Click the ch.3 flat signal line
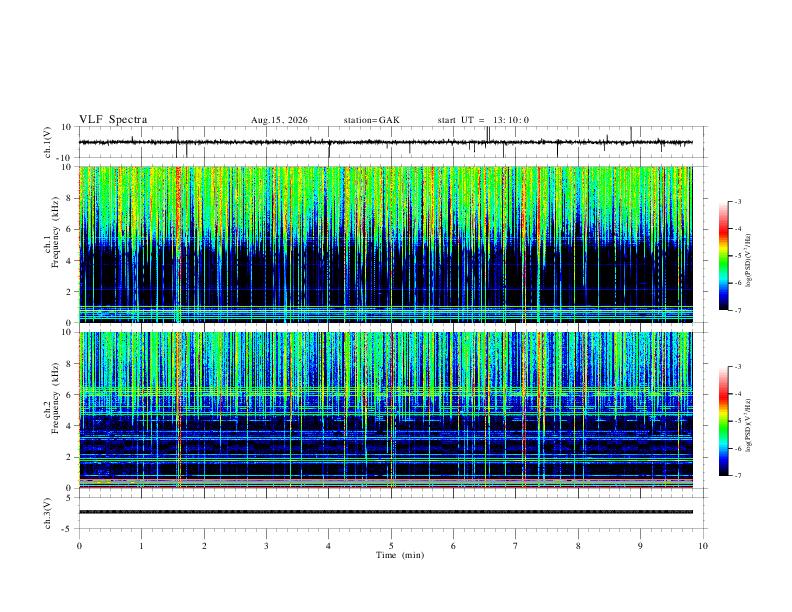 [386, 512]
